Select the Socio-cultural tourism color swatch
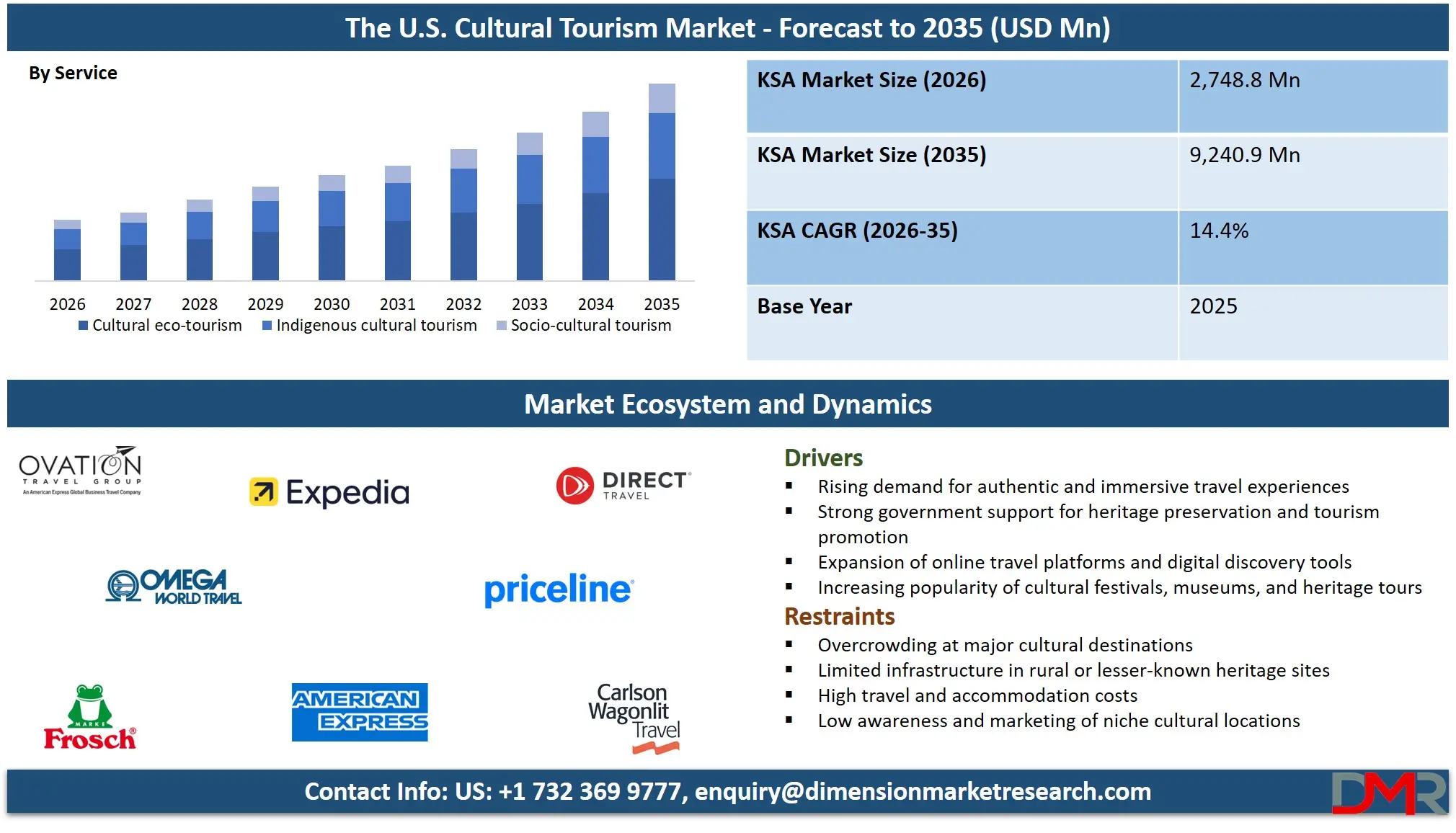This screenshot has height=833, width=1456. [501, 325]
